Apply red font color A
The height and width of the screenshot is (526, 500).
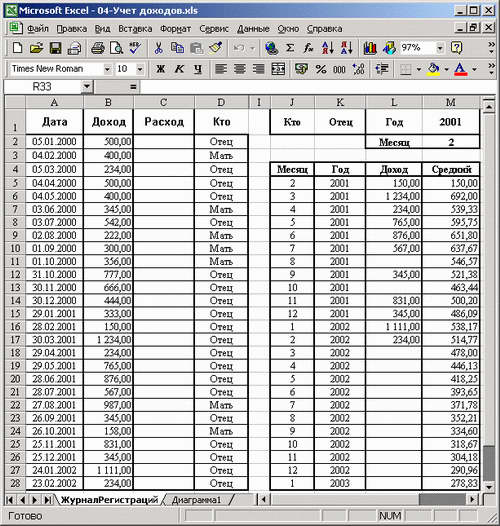pos(461,69)
